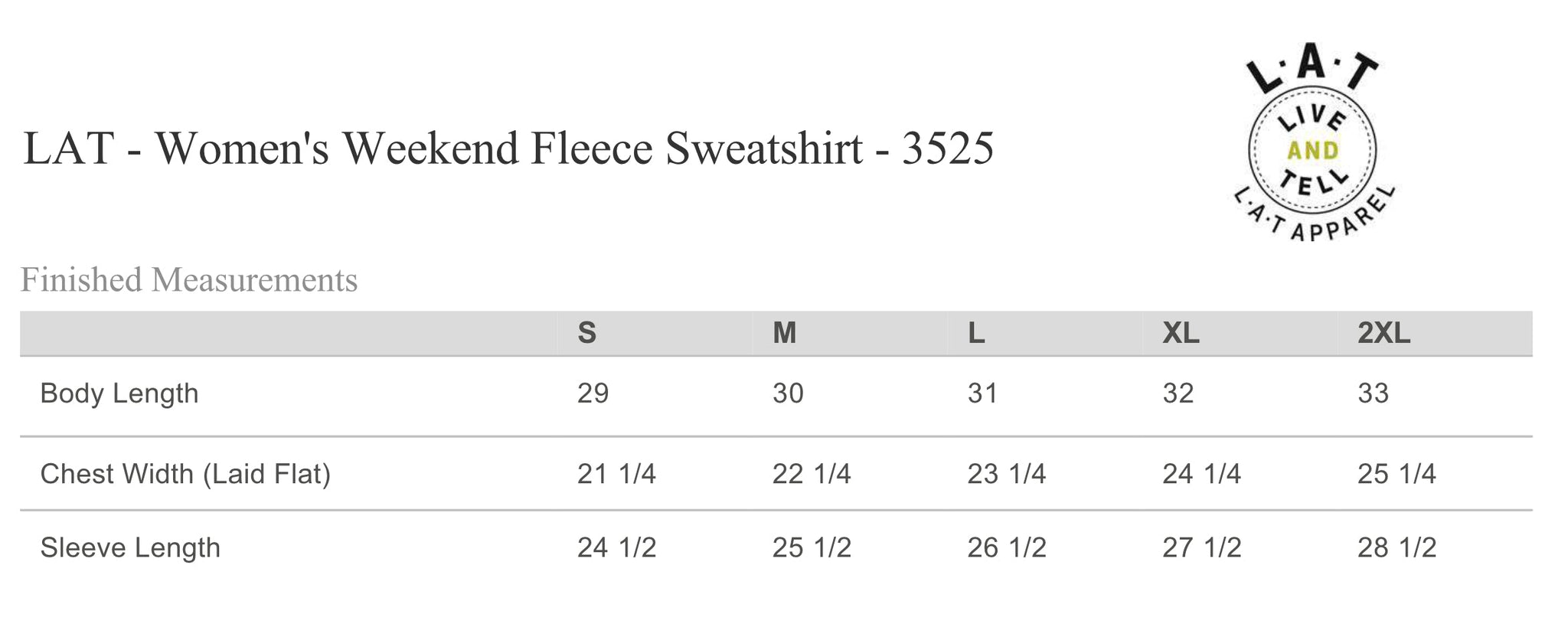Image resolution: width=1568 pixels, height=627 pixels.
Task: Click the Chest Width (Laid Flat) label
Action: point(185,475)
